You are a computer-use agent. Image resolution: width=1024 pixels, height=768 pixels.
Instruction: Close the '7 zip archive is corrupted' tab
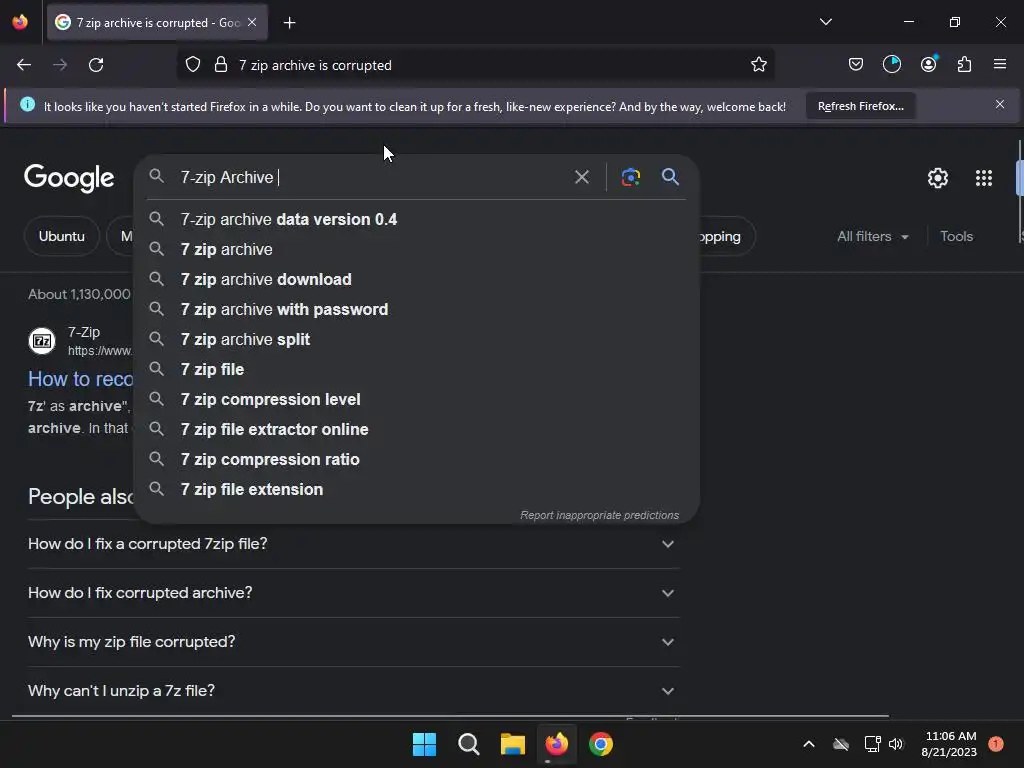(x=252, y=22)
